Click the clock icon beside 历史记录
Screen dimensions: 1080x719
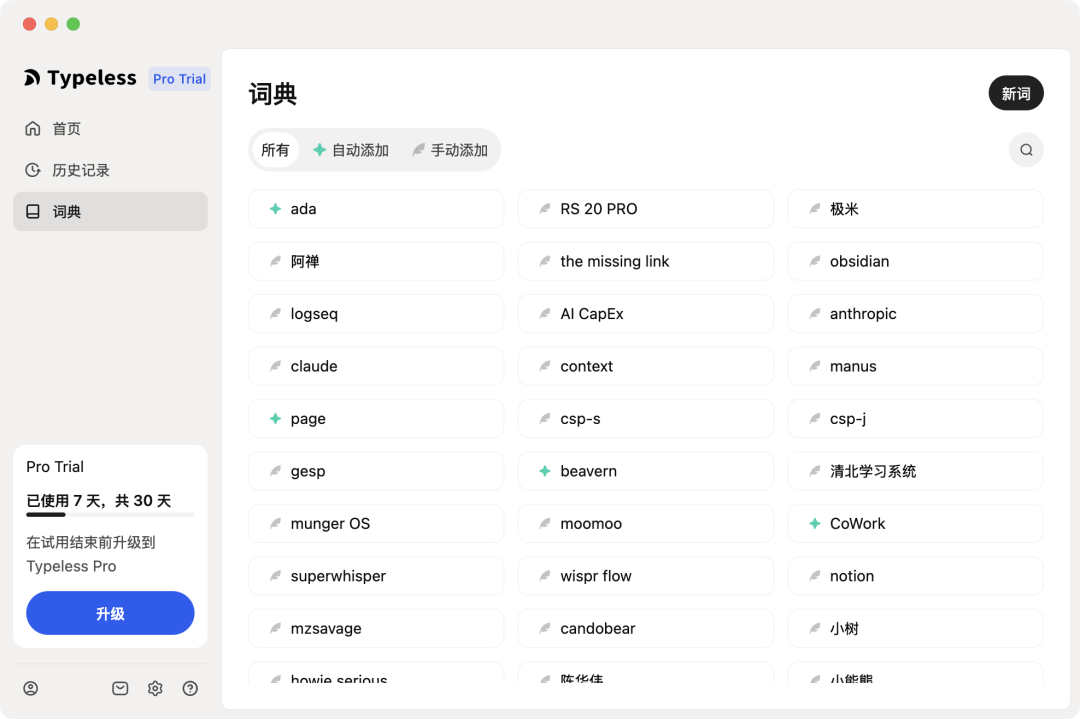coord(33,170)
